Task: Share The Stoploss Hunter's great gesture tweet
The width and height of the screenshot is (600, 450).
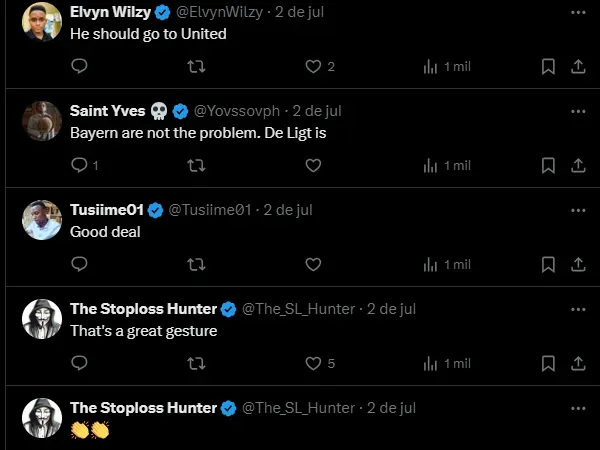Action: coord(577,363)
